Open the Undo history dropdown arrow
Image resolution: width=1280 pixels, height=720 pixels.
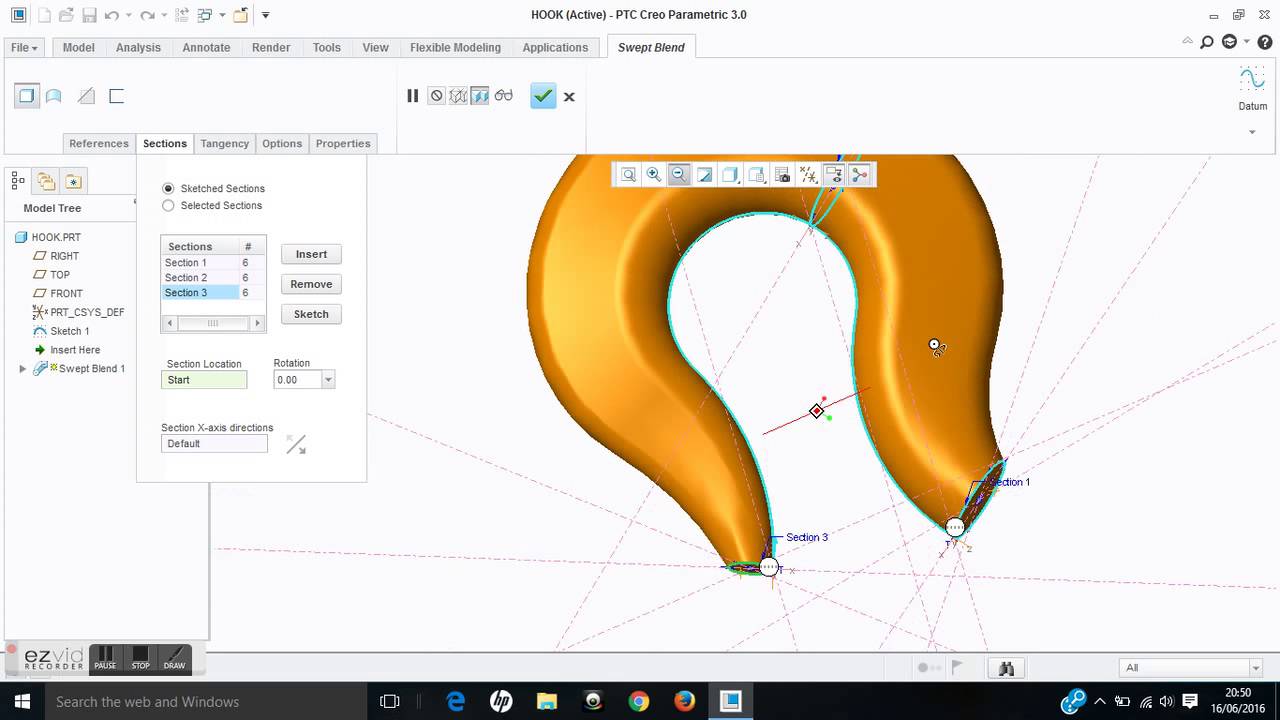(x=128, y=15)
